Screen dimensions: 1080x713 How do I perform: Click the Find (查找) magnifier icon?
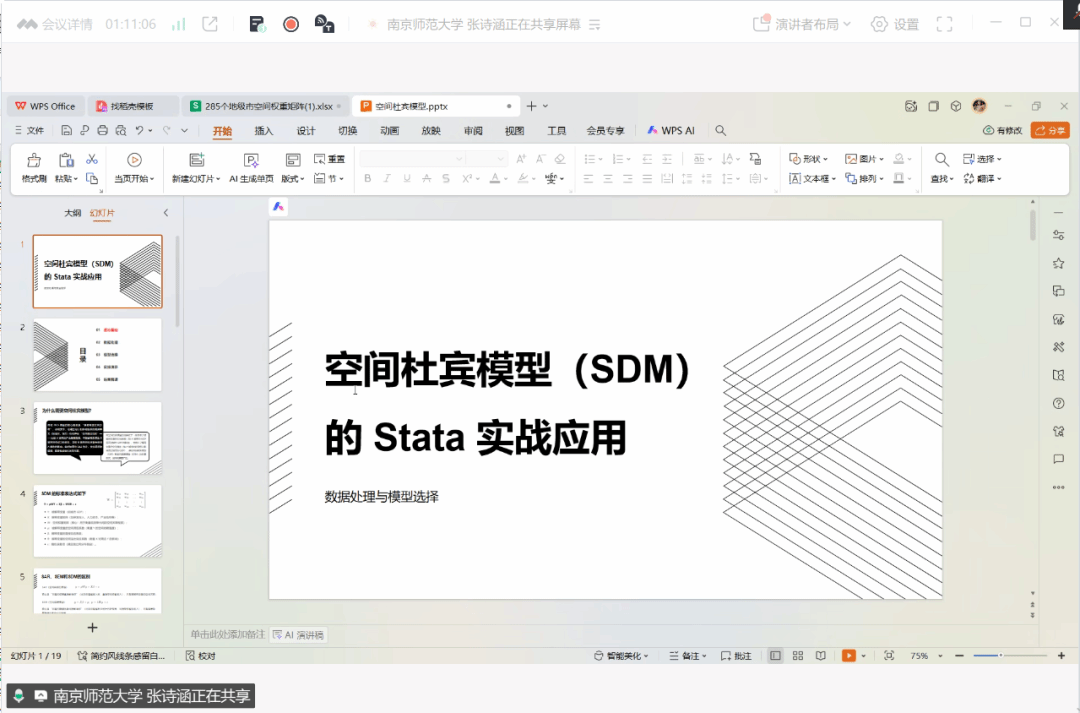(941, 159)
